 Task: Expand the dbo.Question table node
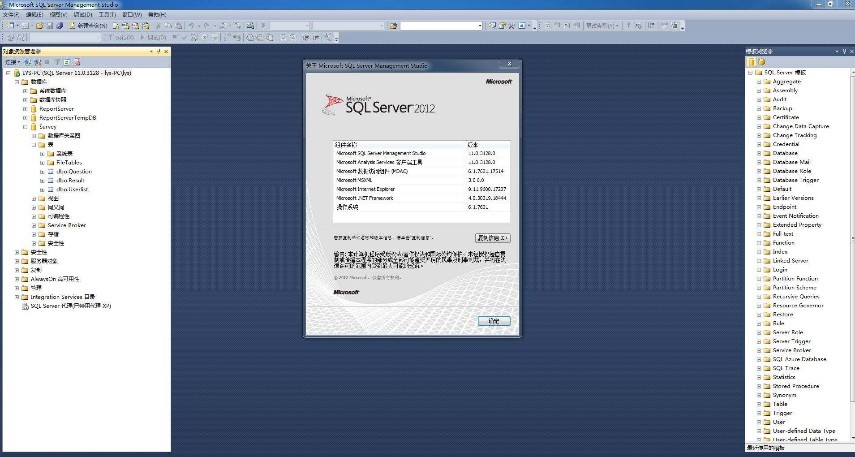(x=42, y=171)
